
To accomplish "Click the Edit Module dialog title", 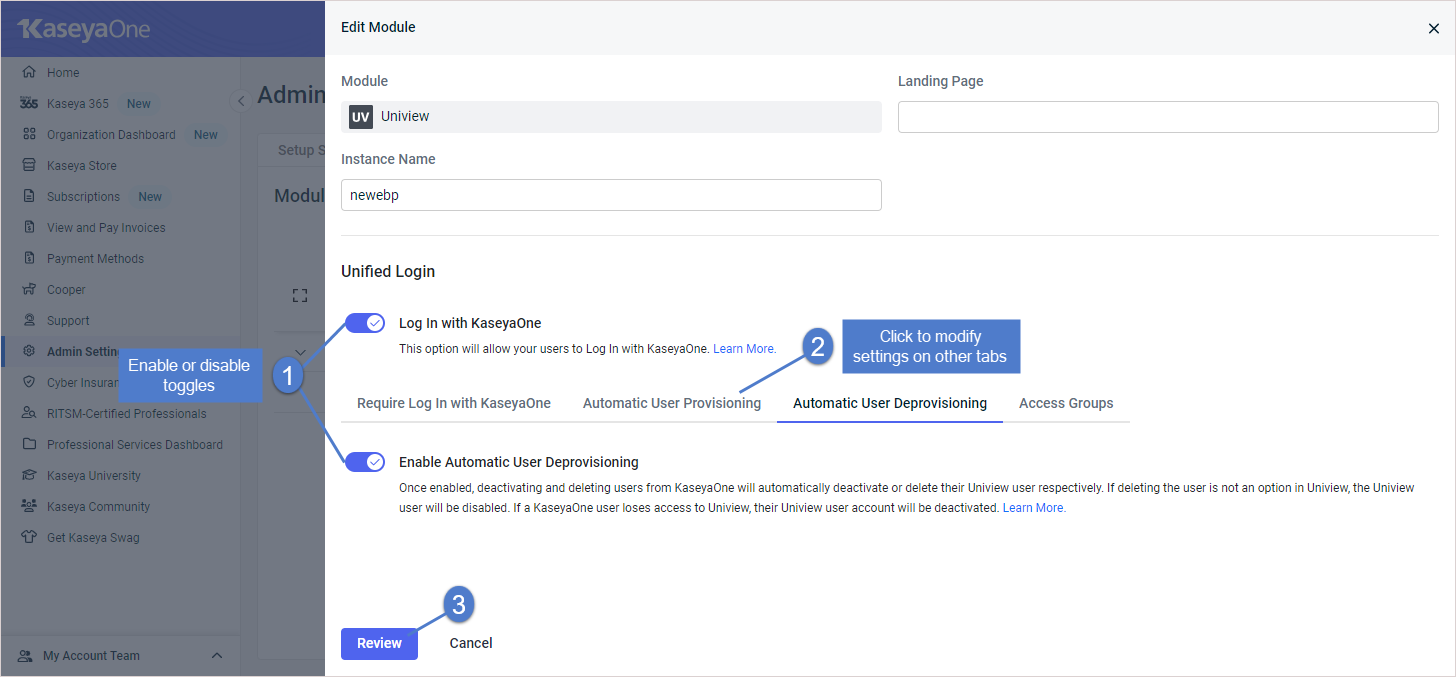I will click(x=378, y=27).
